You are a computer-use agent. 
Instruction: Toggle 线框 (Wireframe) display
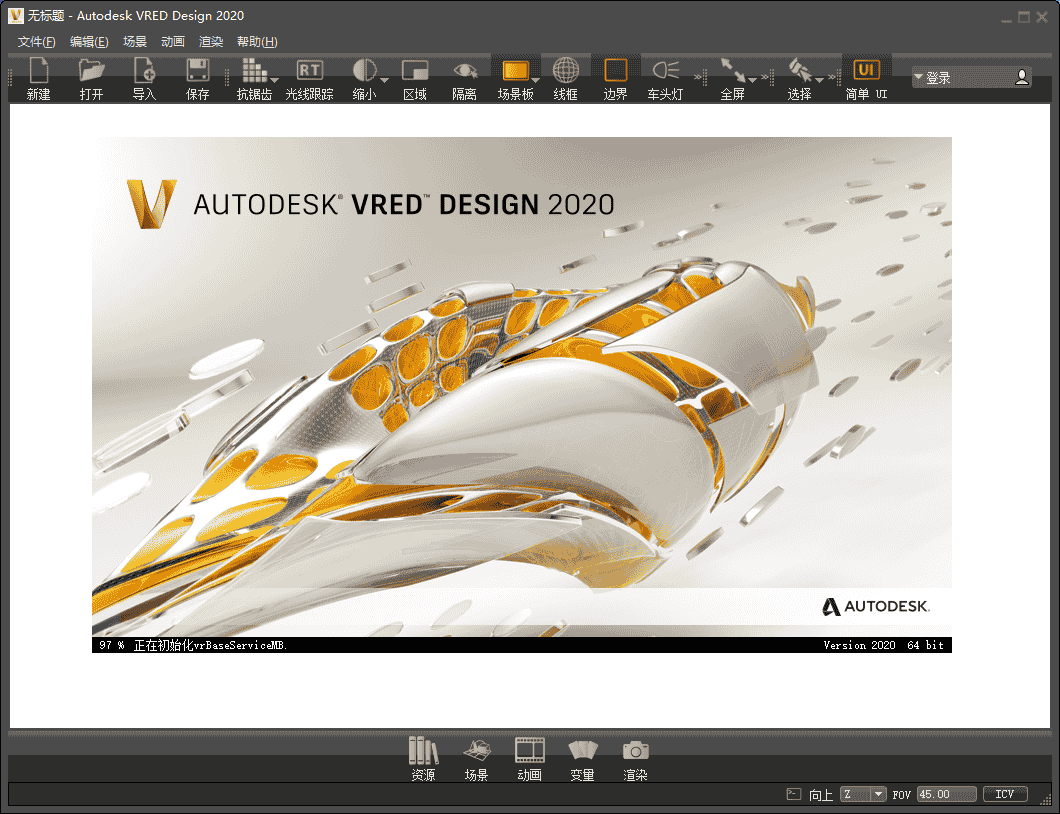coord(565,71)
